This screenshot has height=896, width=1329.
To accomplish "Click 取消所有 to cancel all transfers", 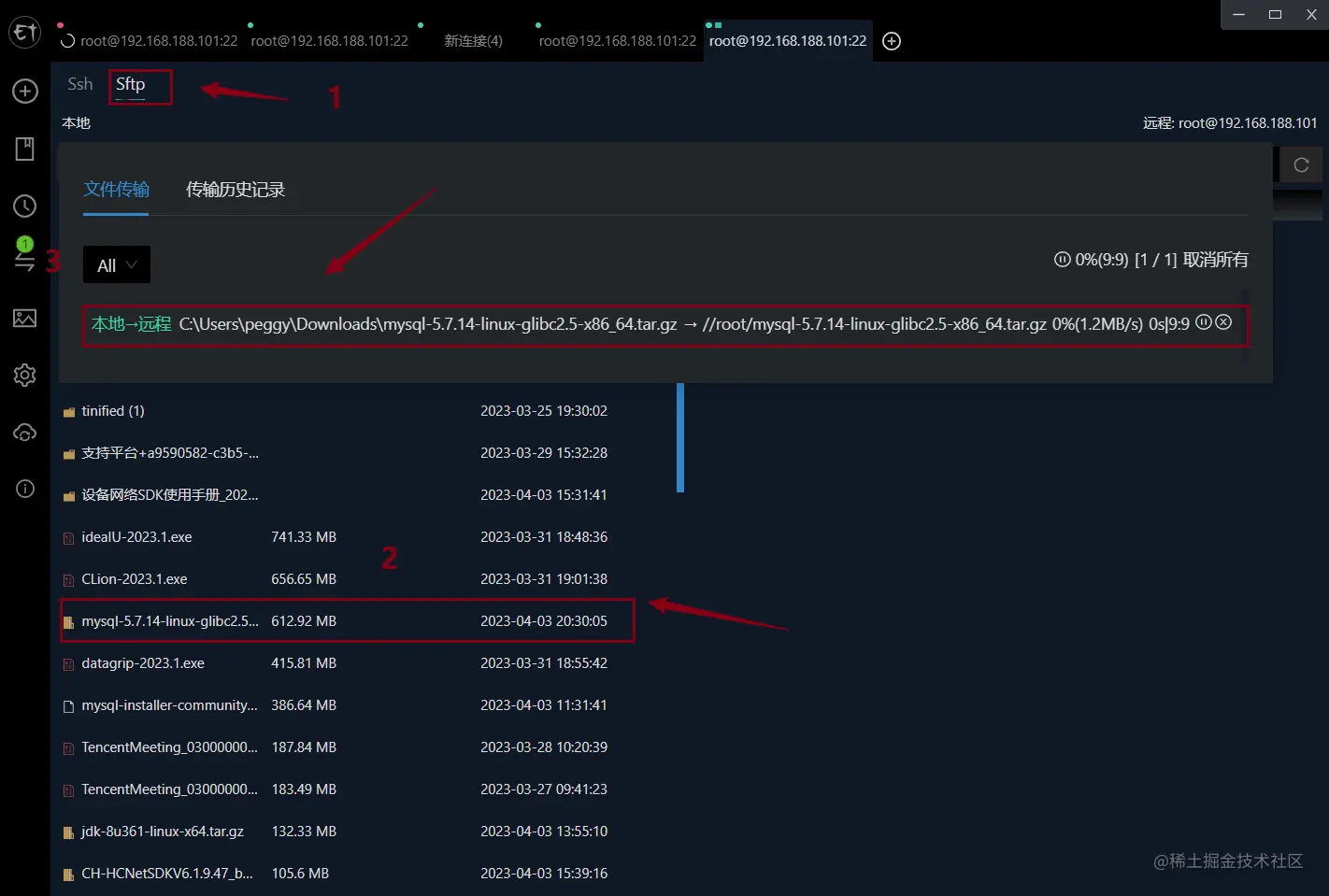I will coord(1216,260).
